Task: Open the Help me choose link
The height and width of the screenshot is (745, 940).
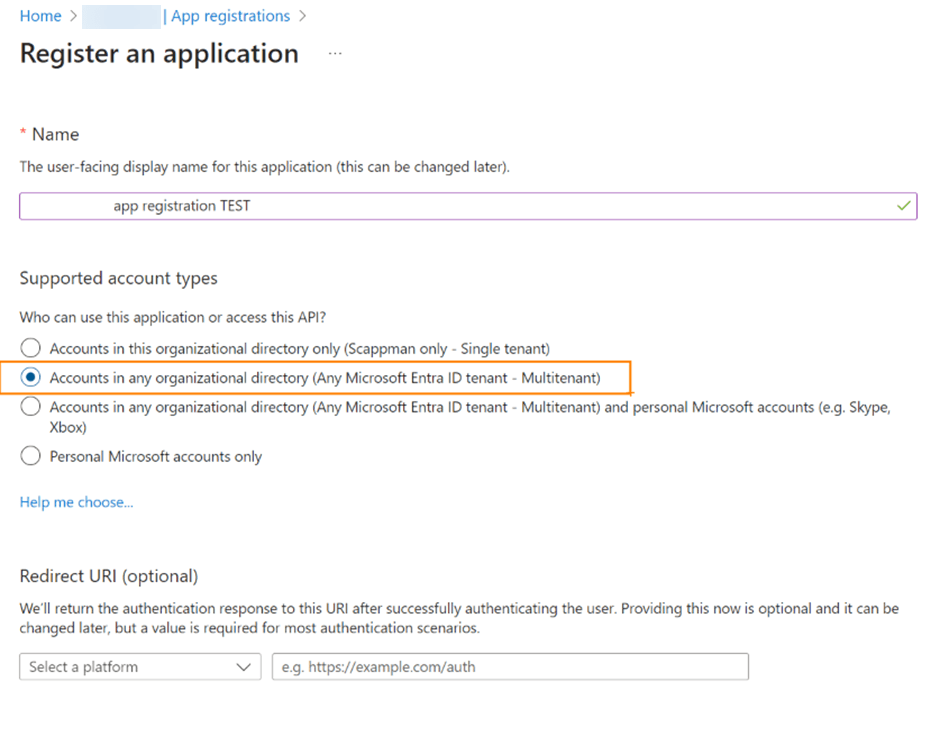Action: [x=77, y=502]
